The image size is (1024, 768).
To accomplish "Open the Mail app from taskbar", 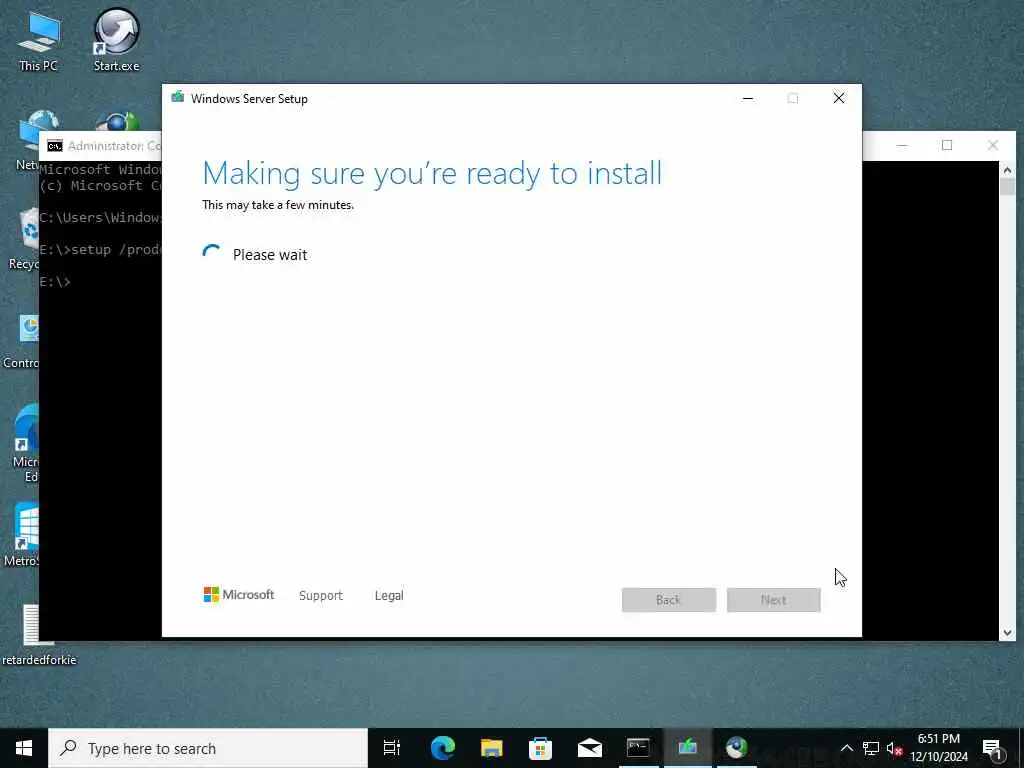I will 590,748.
